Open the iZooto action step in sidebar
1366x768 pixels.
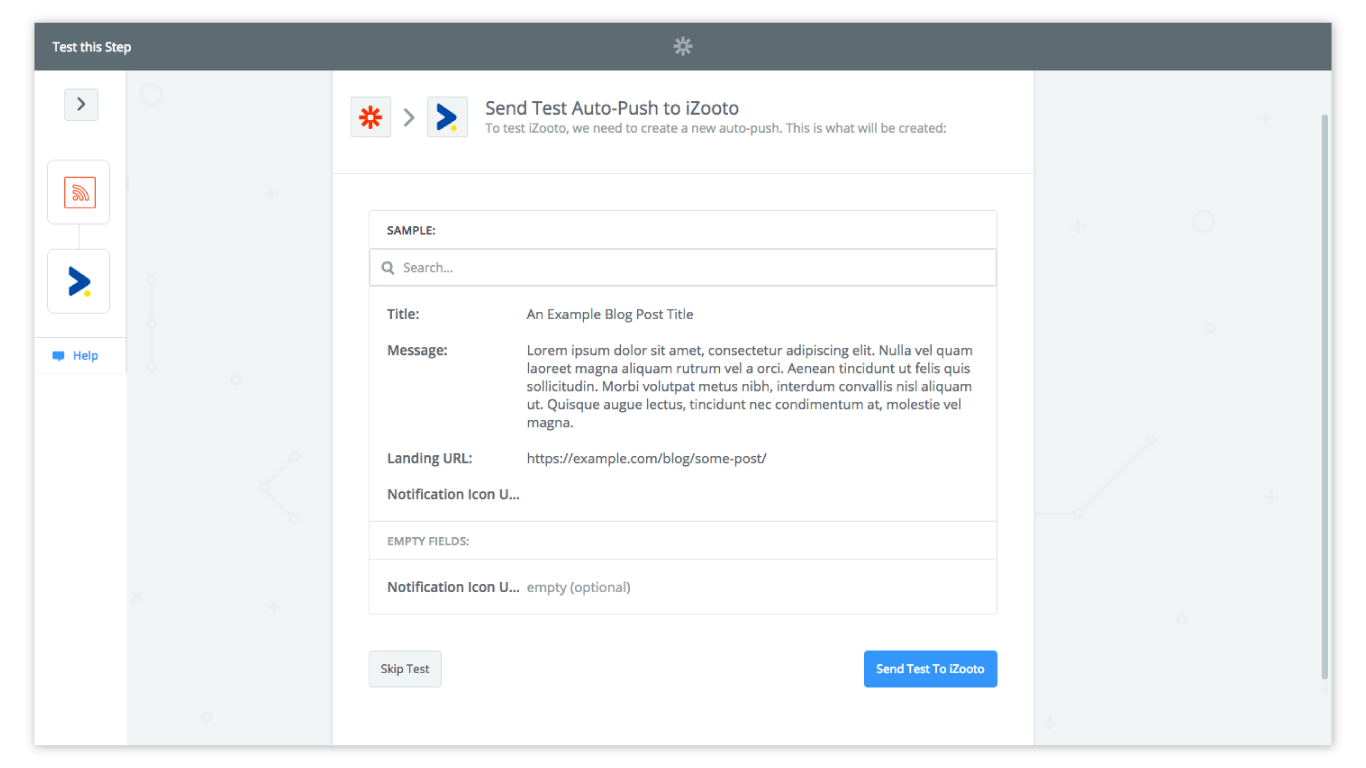79,281
